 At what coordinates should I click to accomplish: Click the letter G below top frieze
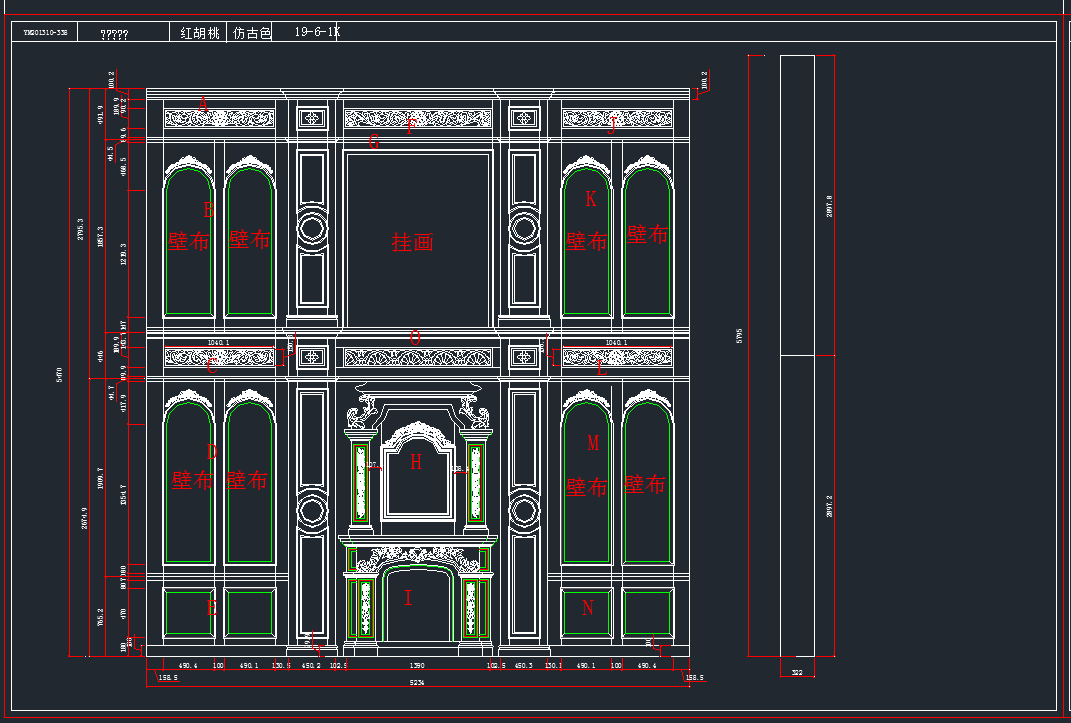(x=374, y=142)
